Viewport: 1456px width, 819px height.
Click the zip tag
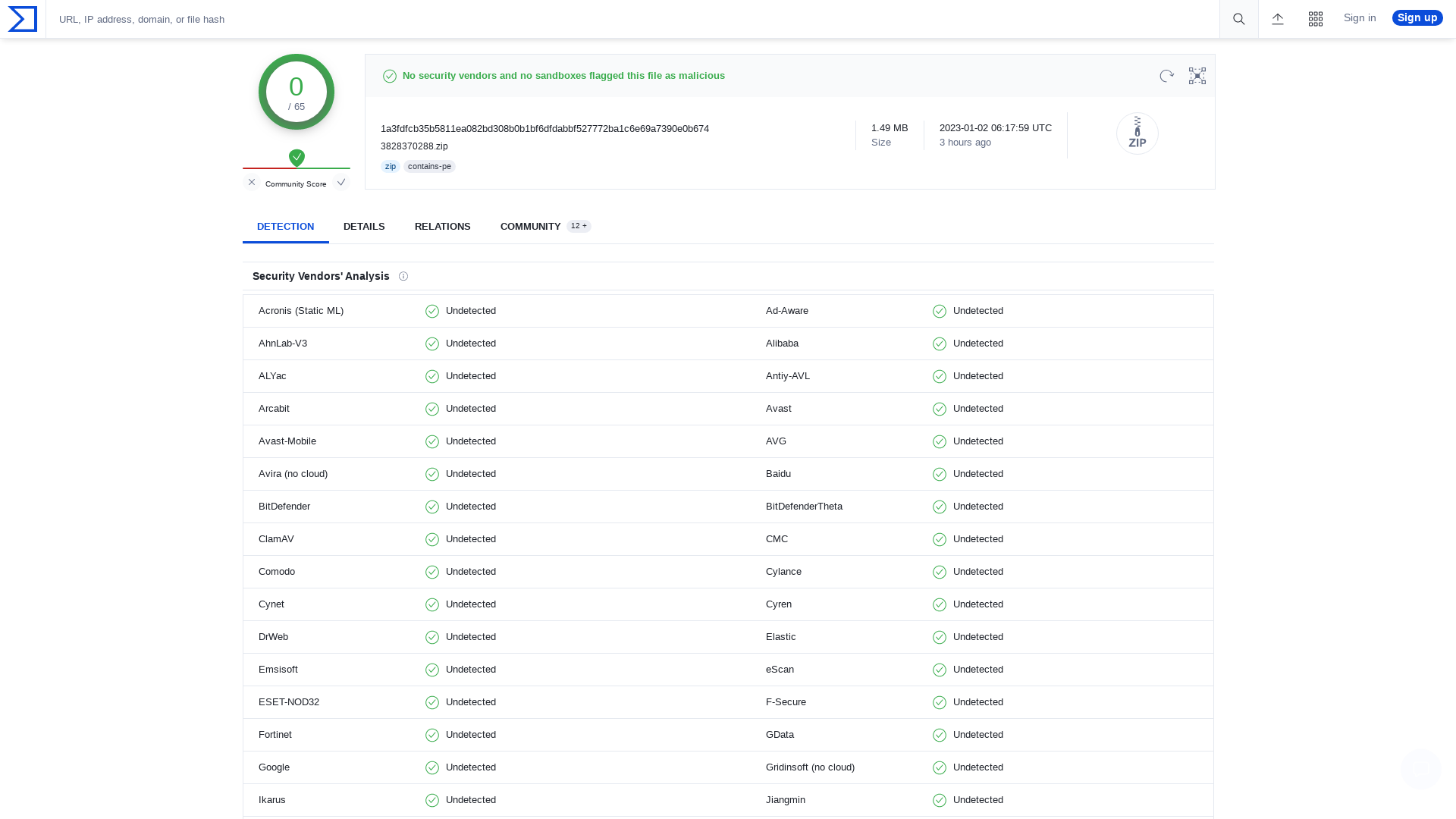tap(391, 166)
